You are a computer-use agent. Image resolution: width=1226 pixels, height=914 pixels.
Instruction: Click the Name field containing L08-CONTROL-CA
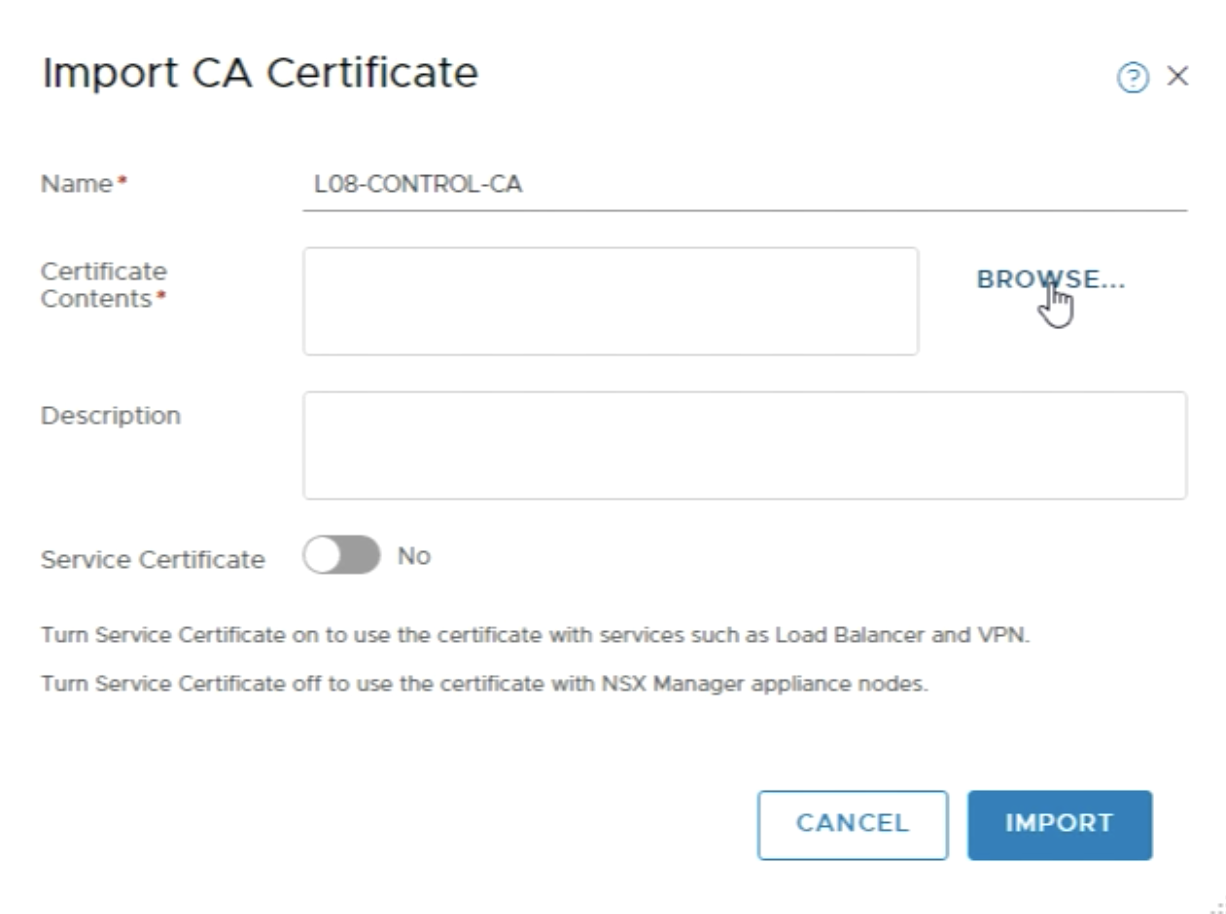tap(744, 185)
